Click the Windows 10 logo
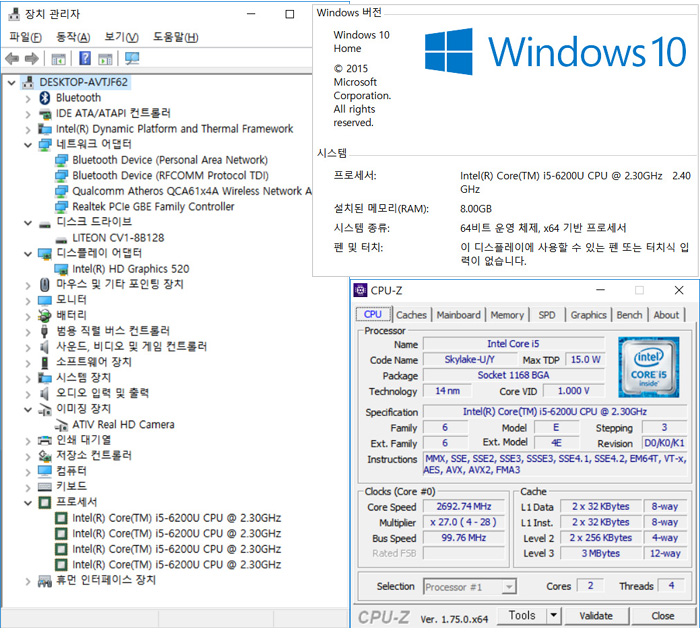Image resolution: width=700 pixels, height=632 pixels. (x=555, y=52)
